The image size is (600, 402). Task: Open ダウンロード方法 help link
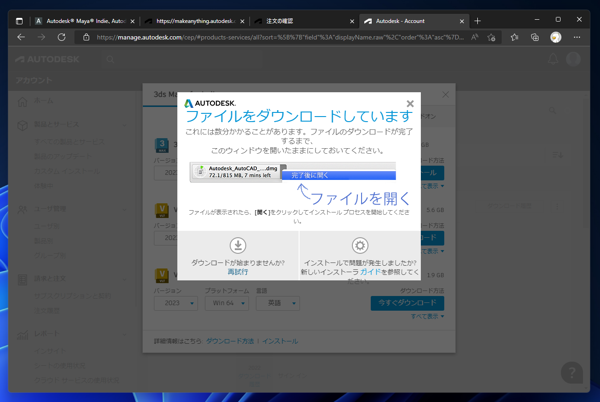pos(230,341)
